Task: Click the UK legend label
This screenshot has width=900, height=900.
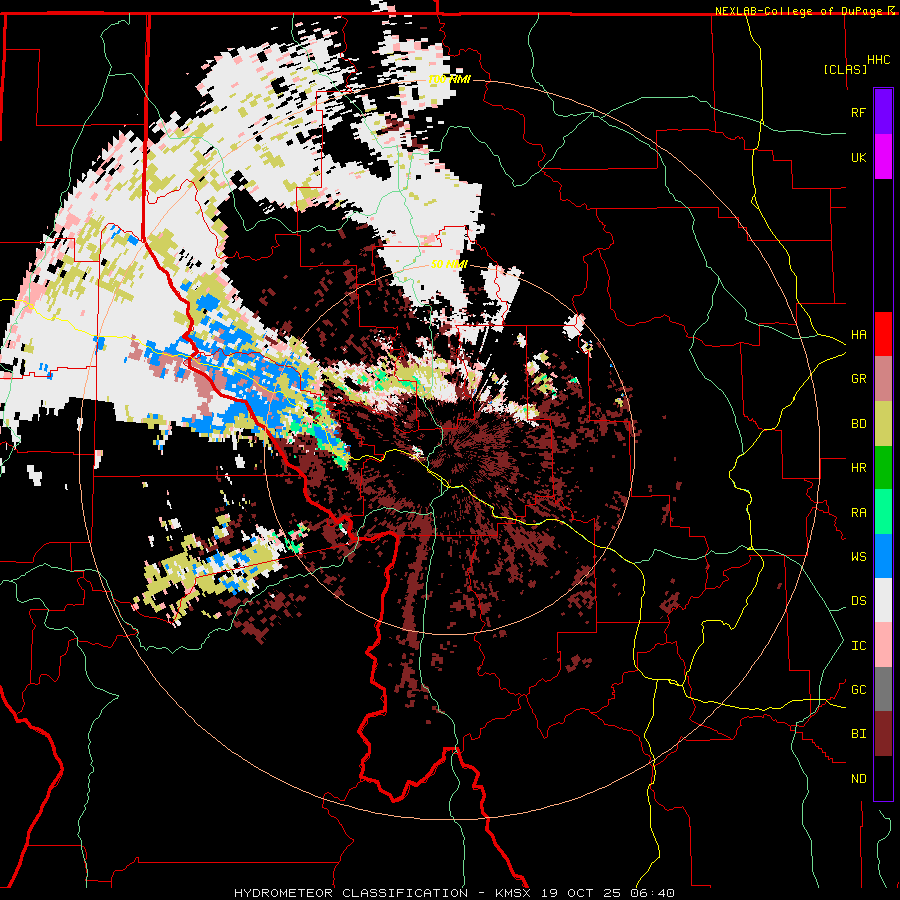Action: tap(858, 157)
